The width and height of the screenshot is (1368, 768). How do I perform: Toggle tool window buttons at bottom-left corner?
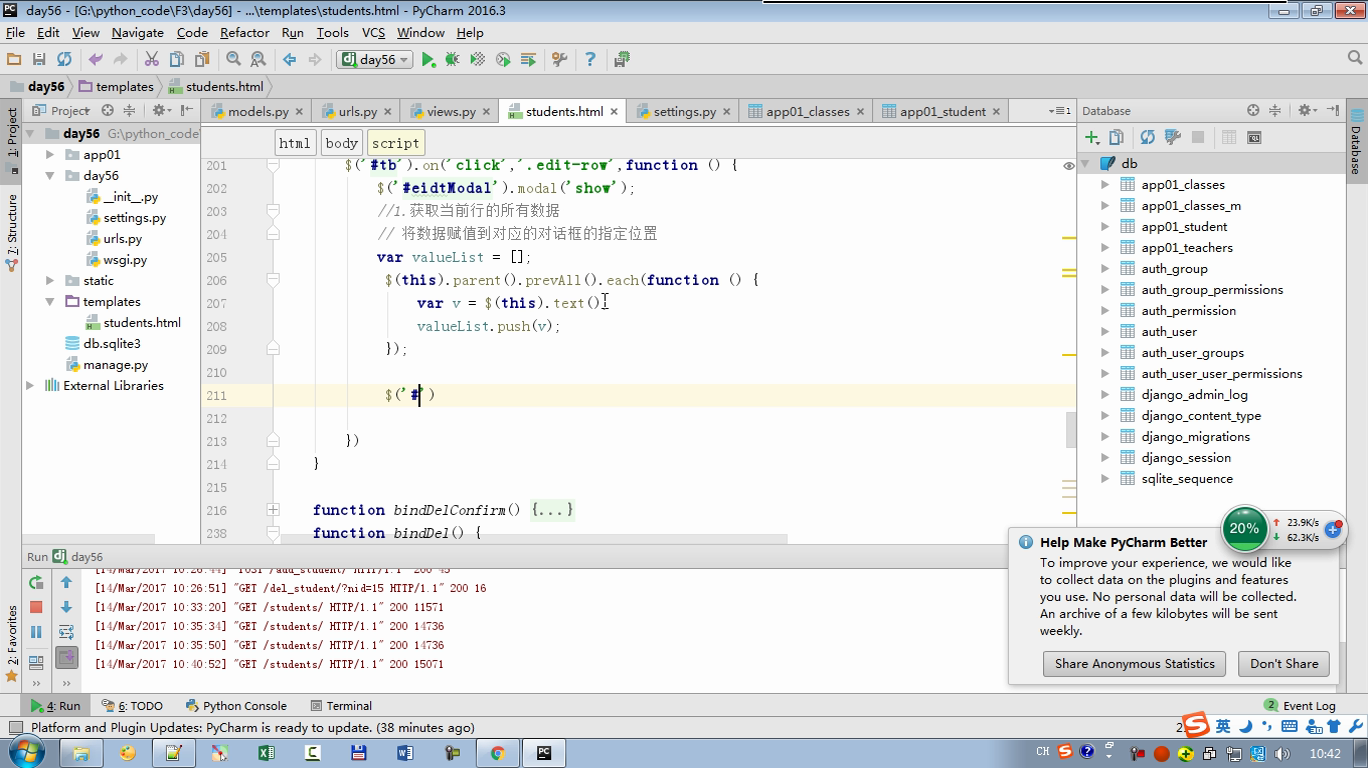(x=15, y=728)
